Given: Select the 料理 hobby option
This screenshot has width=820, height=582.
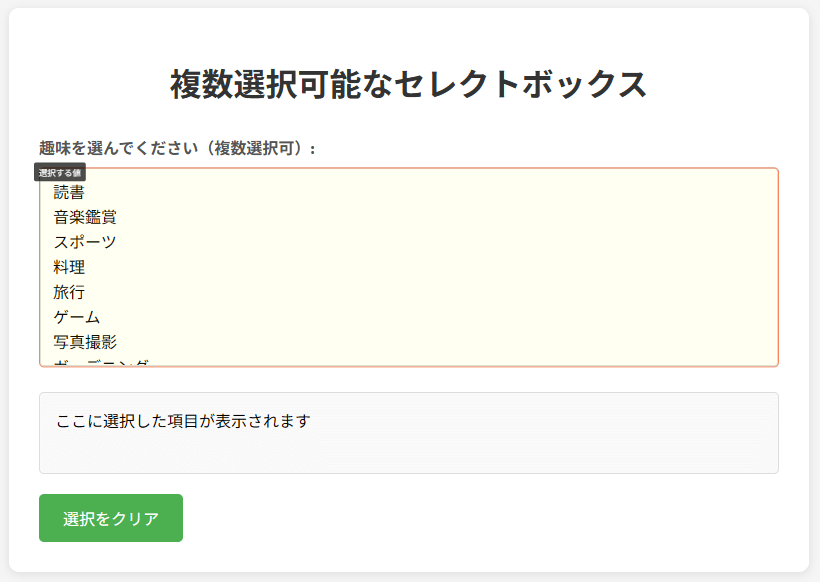Looking at the screenshot, I should coord(70,267).
